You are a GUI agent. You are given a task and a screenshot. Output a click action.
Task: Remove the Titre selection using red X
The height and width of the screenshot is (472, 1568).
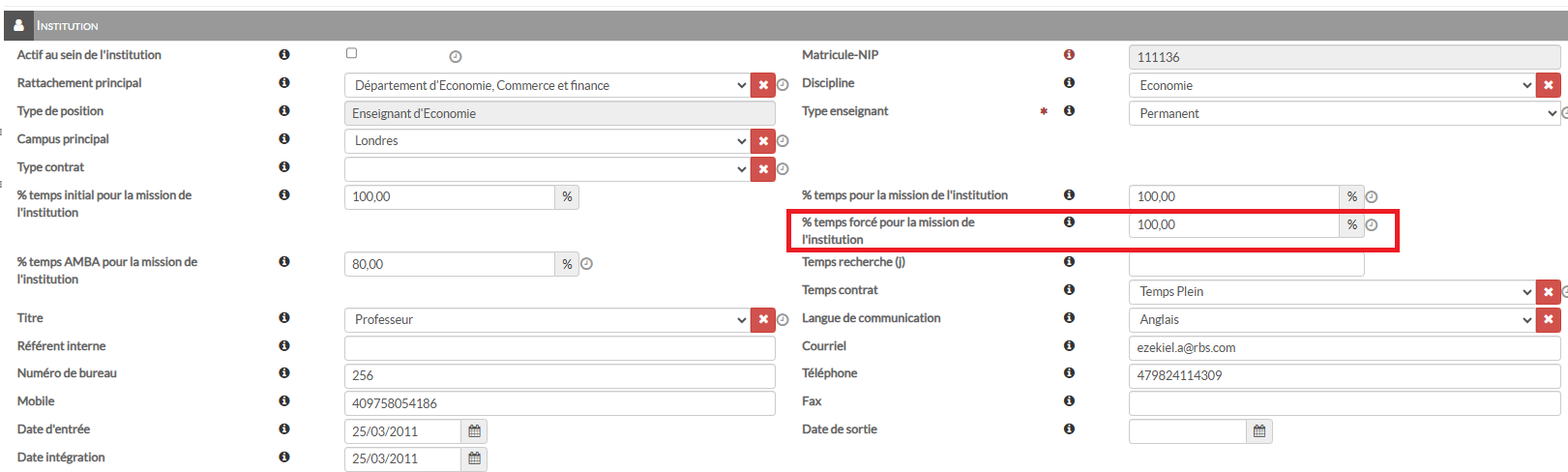point(763,319)
